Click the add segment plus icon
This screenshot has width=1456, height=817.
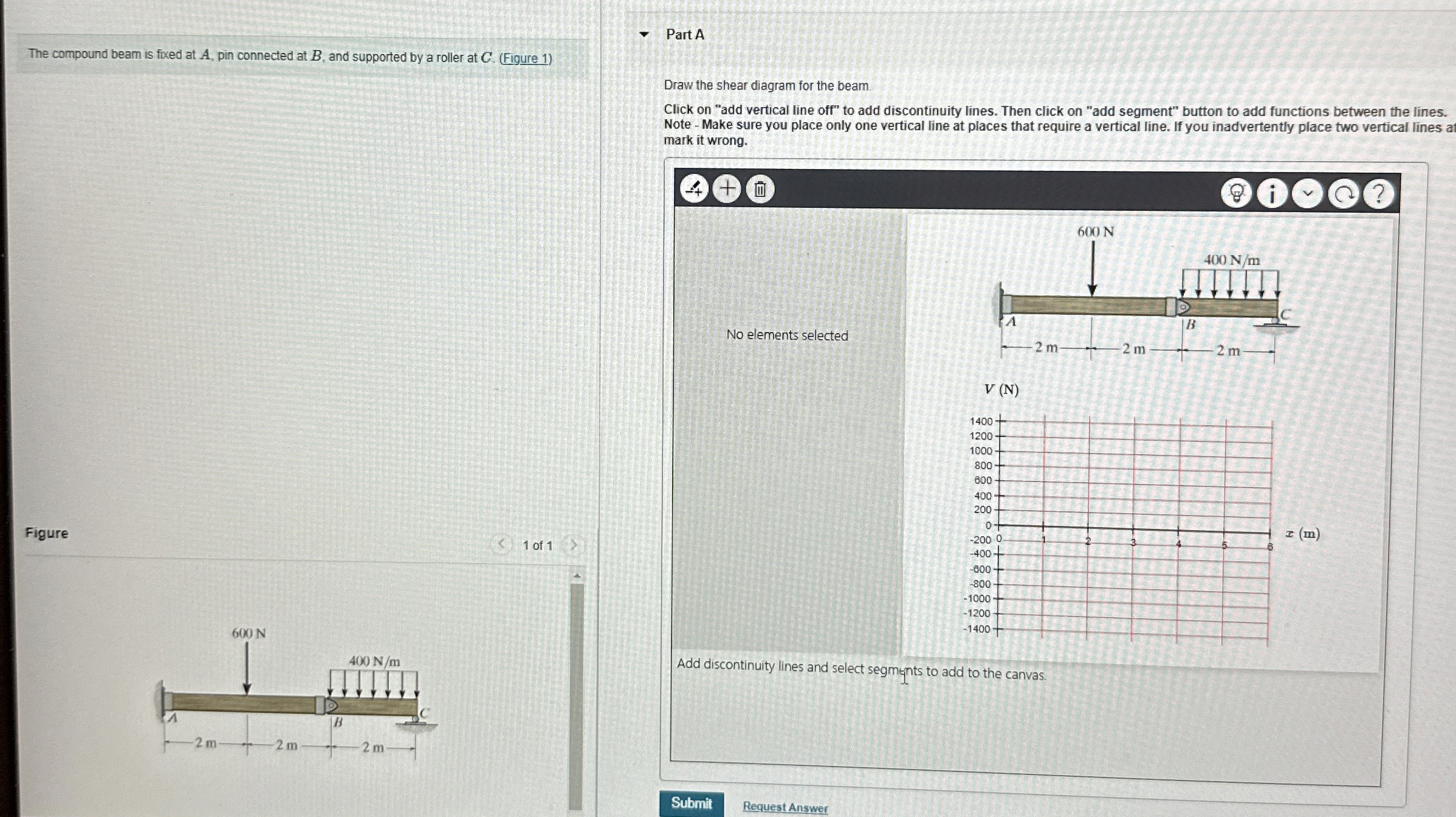[x=727, y=189]
